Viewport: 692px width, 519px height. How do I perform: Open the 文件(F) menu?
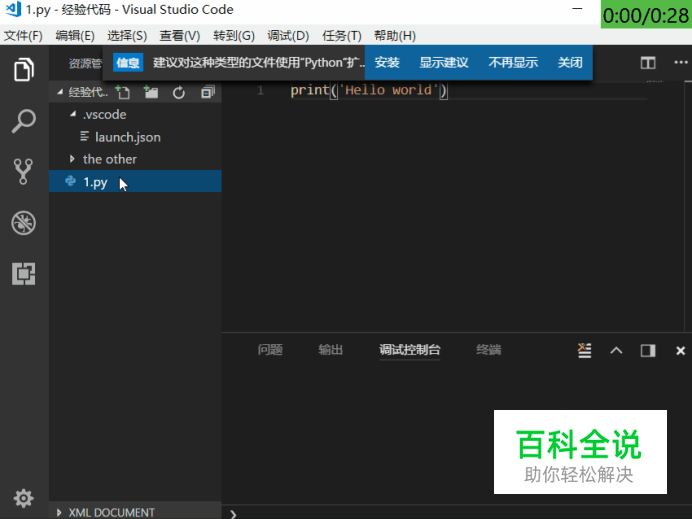[23, 36]
